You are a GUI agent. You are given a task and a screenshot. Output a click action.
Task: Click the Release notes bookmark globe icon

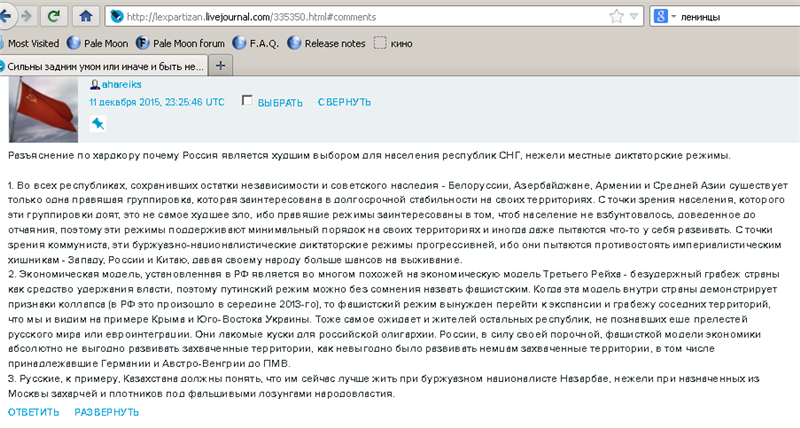coord(294,43)
